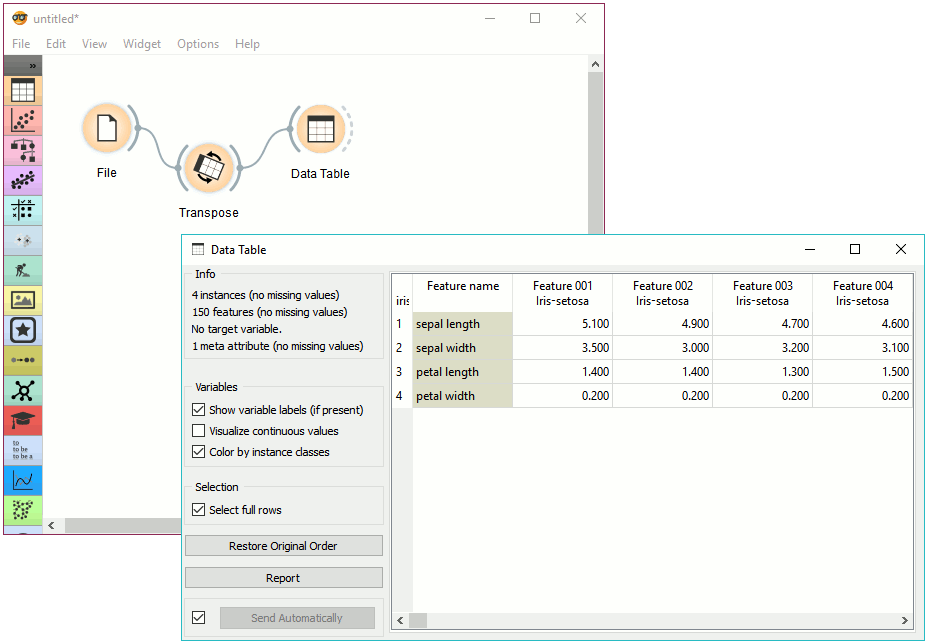Image resolution: width=928 pixels, height=644 pixels.
Task: Expand the widget toolbox with double chevron
Action: click(32, 65)
